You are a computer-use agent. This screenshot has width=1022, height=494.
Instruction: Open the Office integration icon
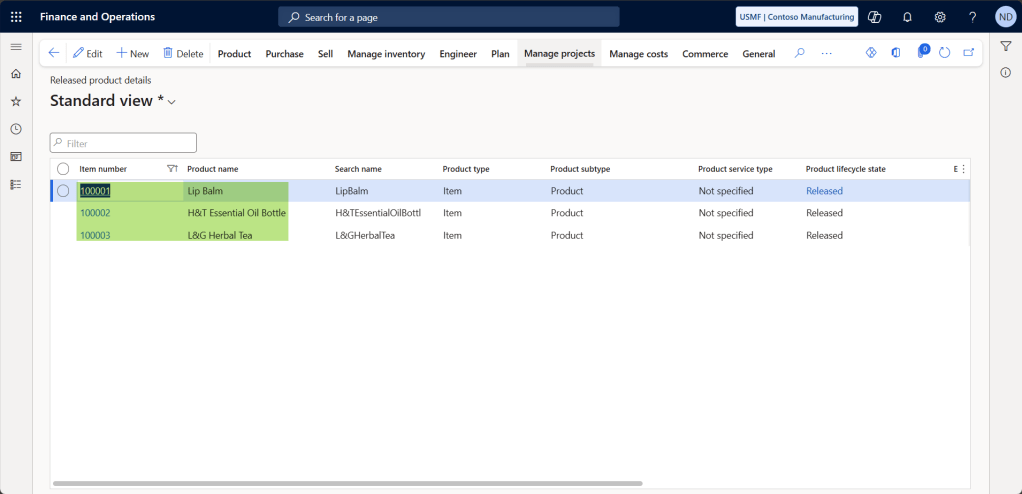(x=895, y=53)
